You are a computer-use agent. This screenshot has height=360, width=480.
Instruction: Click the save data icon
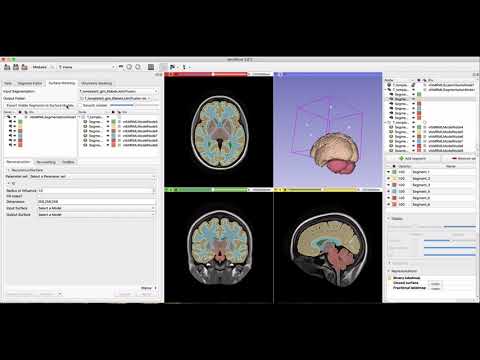point(24,67)
